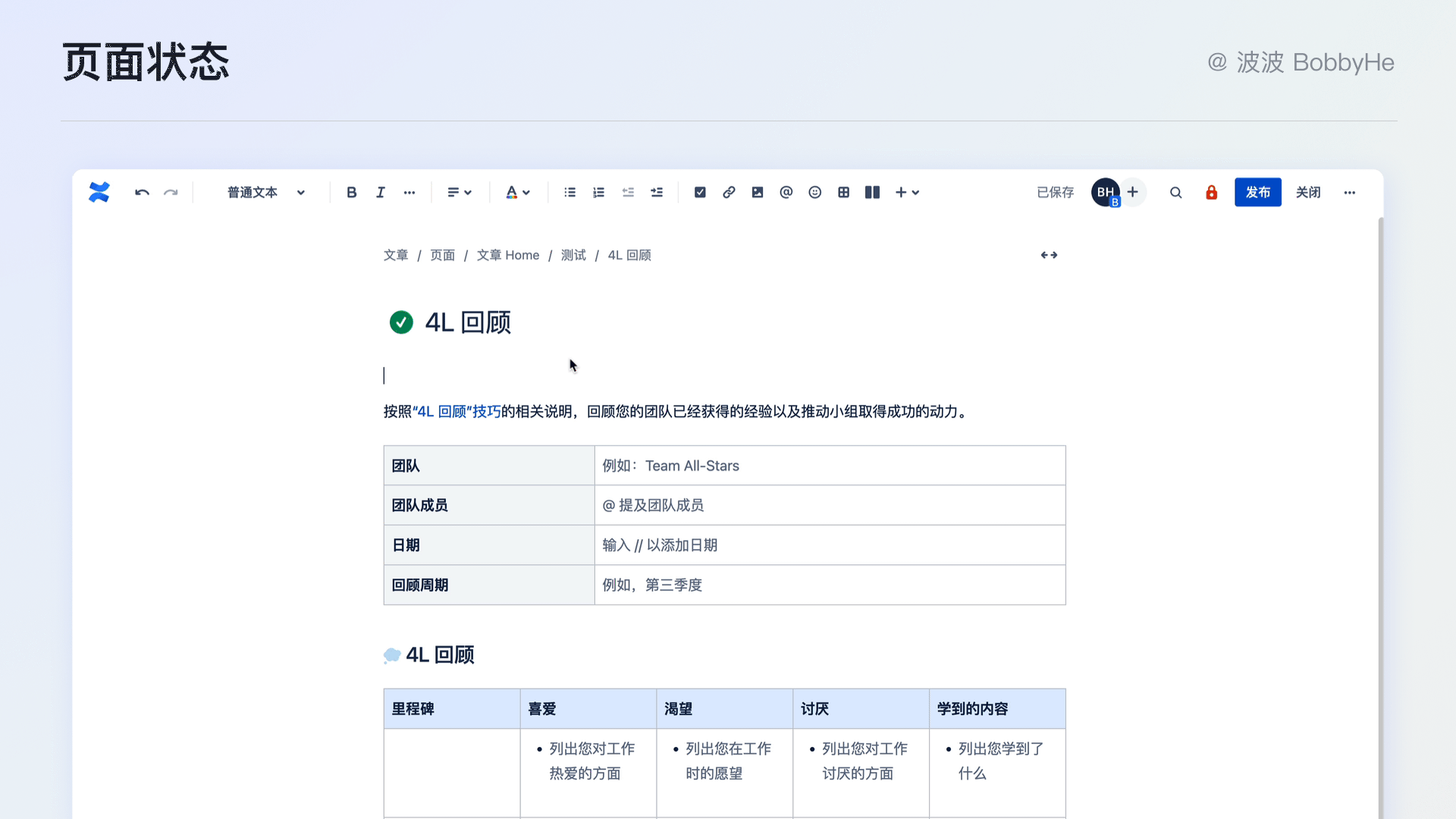The width and height of the screenshot is (1456, 819).
Task: Insert an image from the toolbar
Action: (x=758, y=193)
